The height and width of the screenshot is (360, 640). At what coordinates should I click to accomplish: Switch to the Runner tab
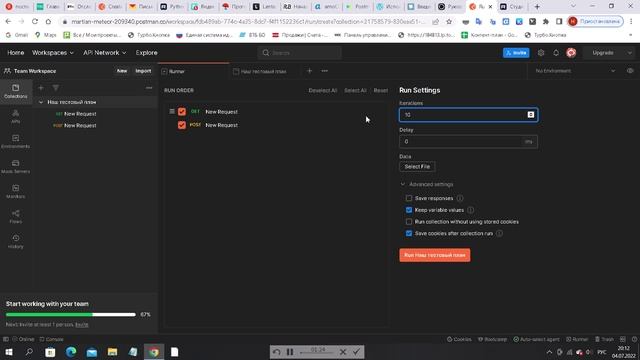click(x=194, y=71)
